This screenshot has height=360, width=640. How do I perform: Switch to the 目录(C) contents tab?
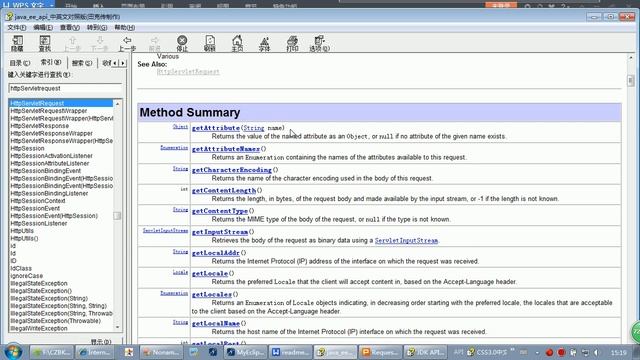tap(20, 63)
